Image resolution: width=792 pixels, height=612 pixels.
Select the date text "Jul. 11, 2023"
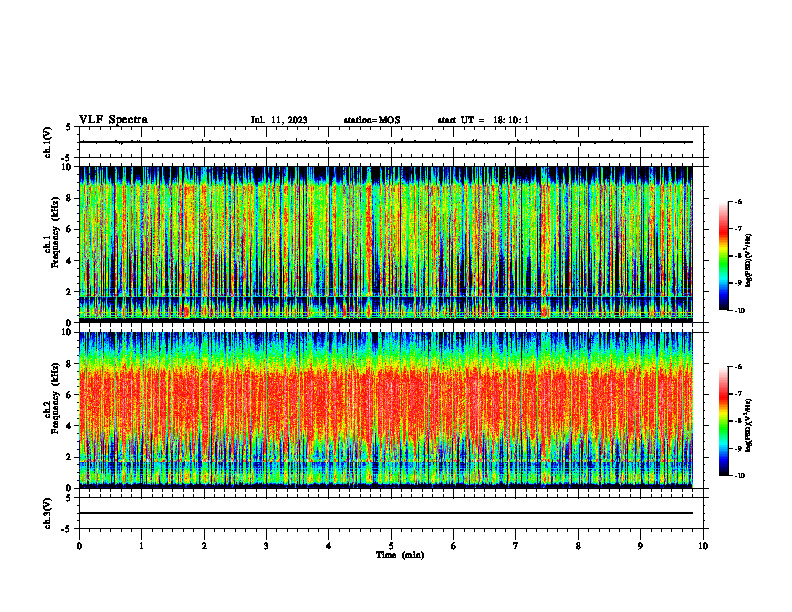tap(279, 120)
